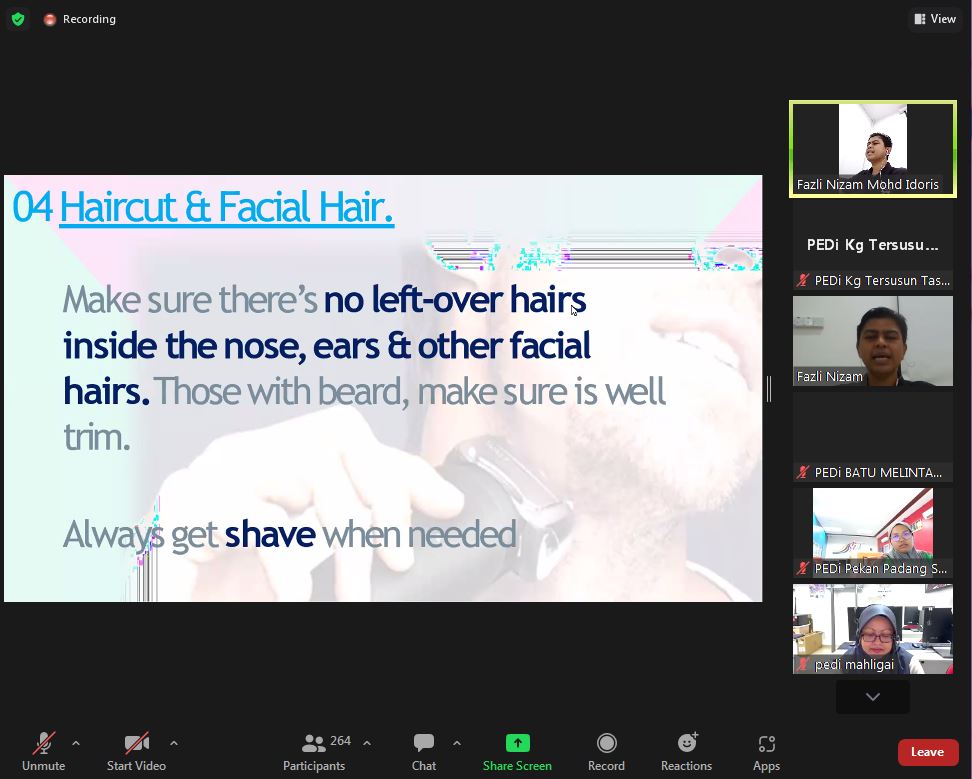
Task: Turn on camera with Start Video
Action: [x=136, y=752]
